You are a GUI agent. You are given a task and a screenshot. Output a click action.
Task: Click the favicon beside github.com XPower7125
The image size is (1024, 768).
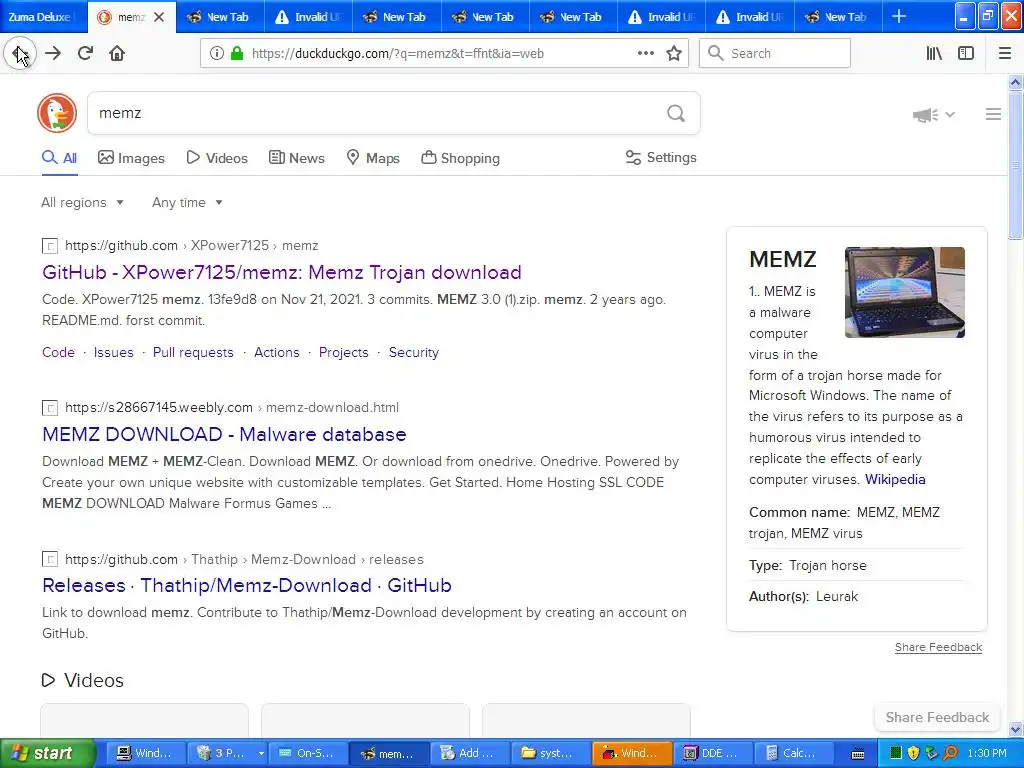point(50,246)
